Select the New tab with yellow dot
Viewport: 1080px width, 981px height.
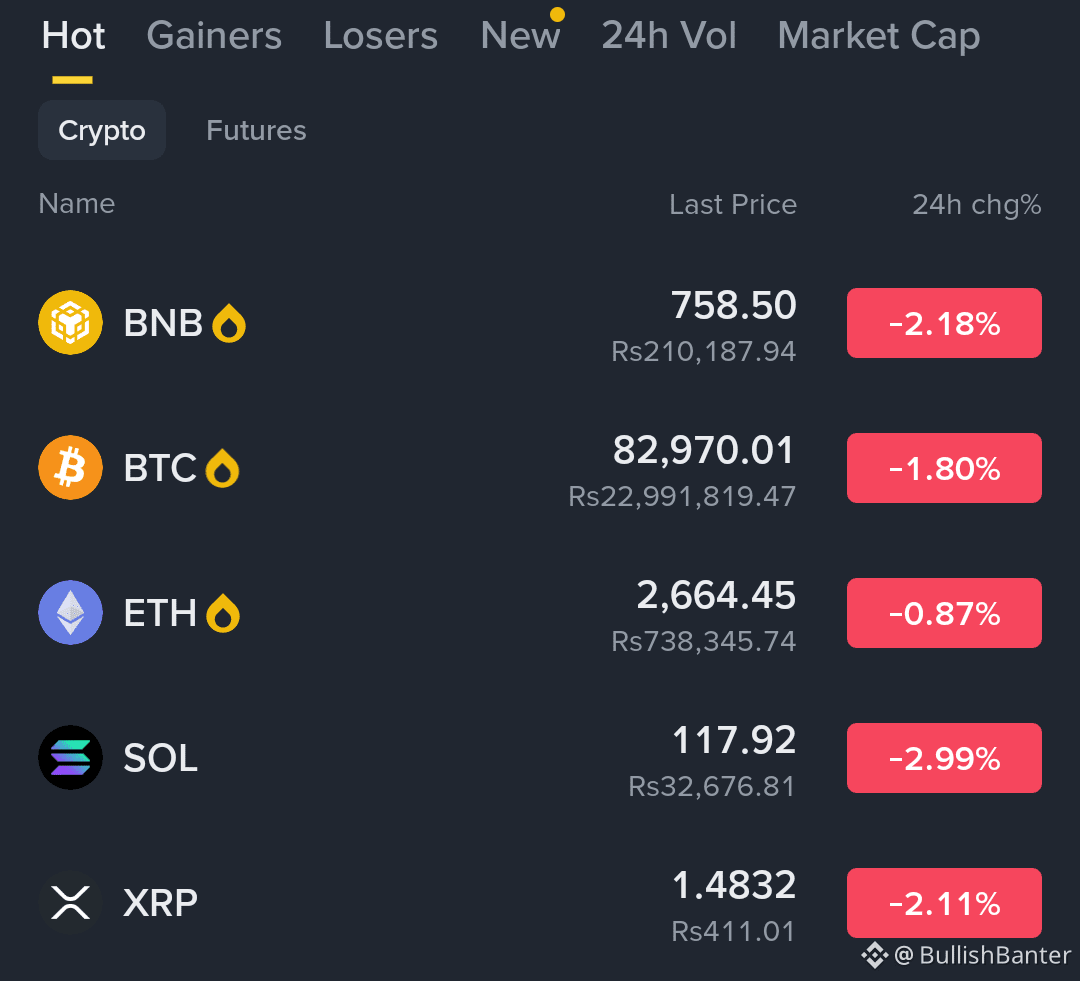(x=521, y=34)
